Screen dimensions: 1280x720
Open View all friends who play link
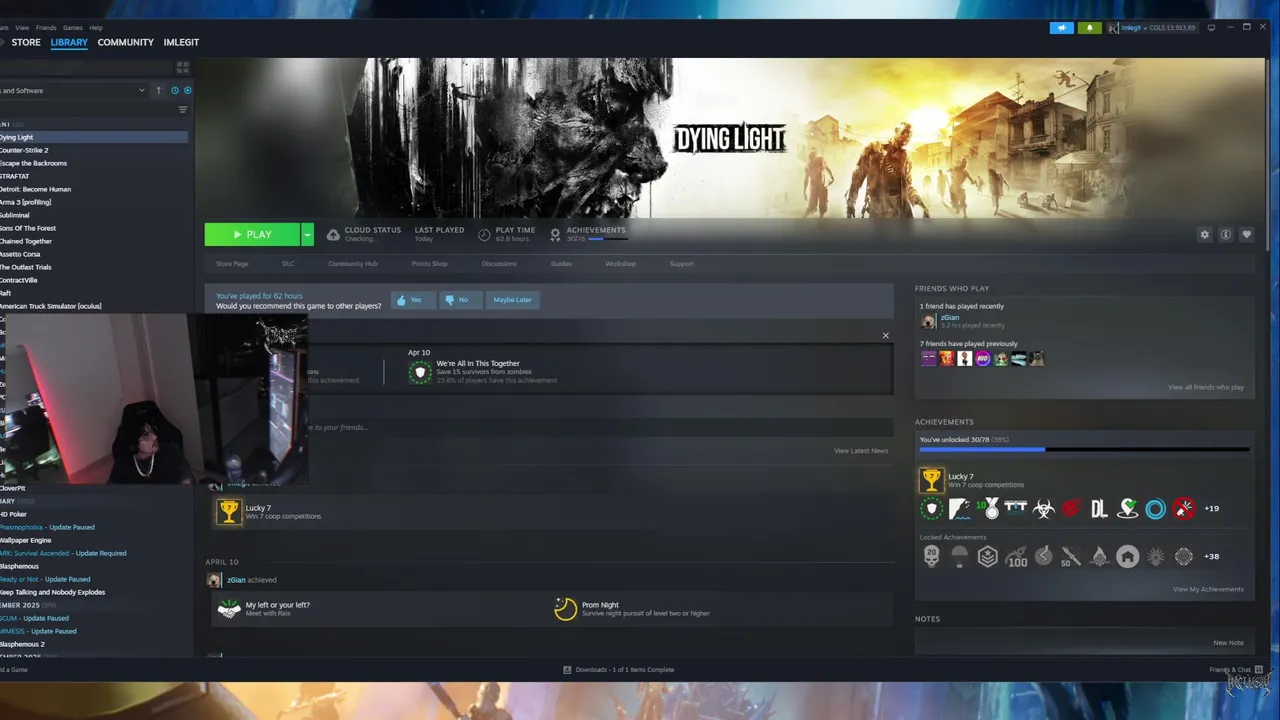[1206, 387]
